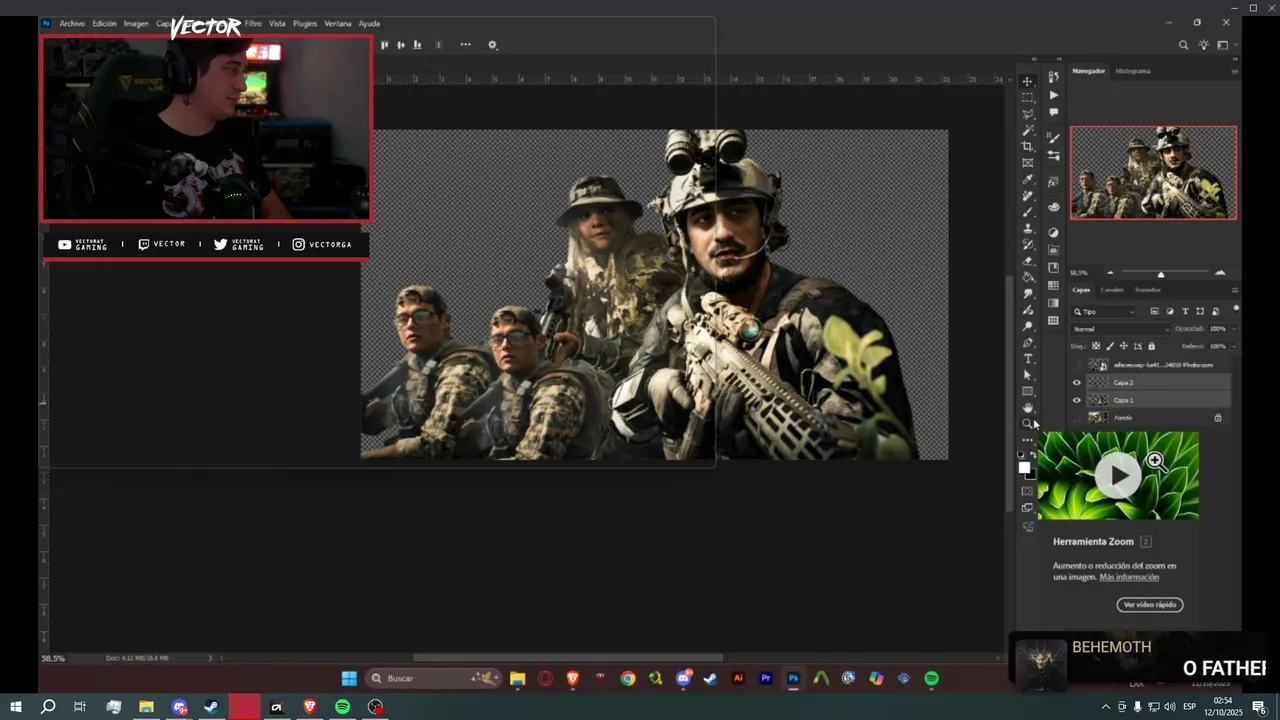Switch to the Canales tab
The height and width of the screenshot is (720, 1280).
[1112, 290]
